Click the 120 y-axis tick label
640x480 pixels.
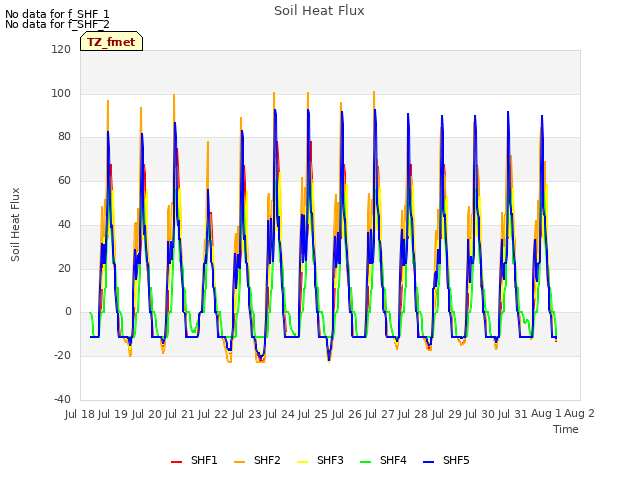point(61,50)
